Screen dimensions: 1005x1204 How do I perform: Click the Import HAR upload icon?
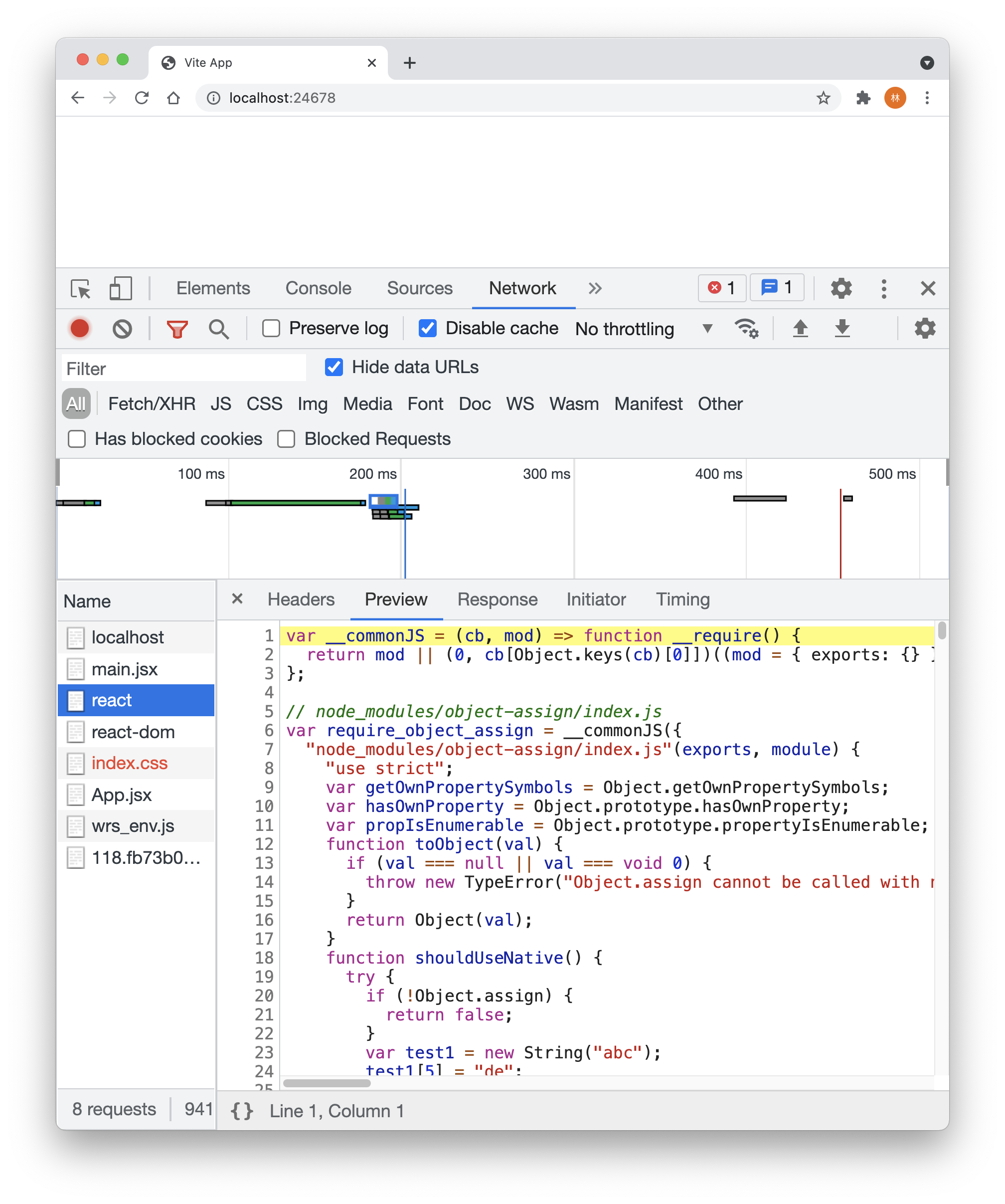[801, 329]
